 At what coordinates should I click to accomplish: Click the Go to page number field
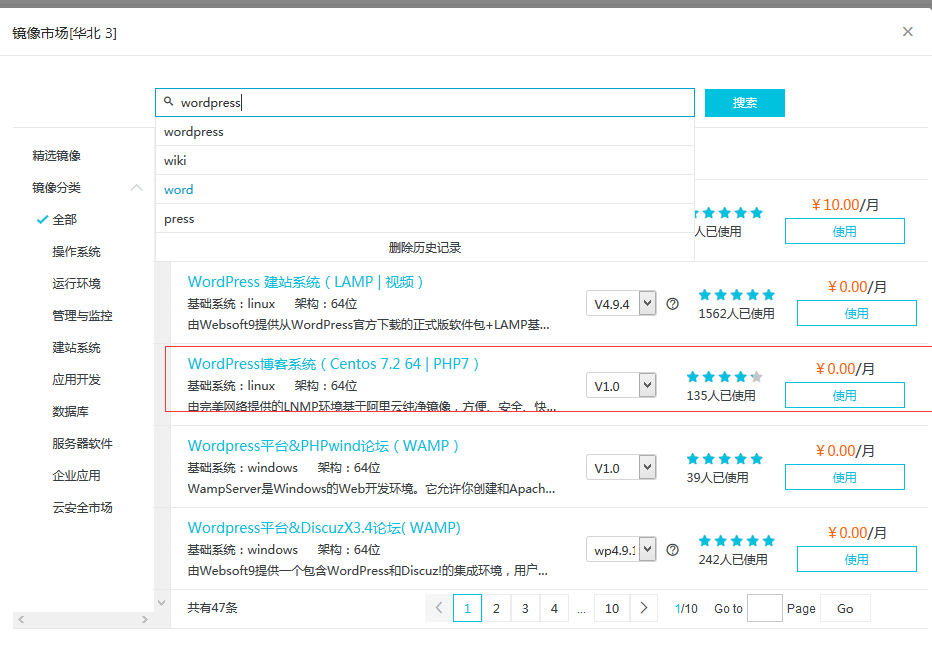[x=764, y=608]
